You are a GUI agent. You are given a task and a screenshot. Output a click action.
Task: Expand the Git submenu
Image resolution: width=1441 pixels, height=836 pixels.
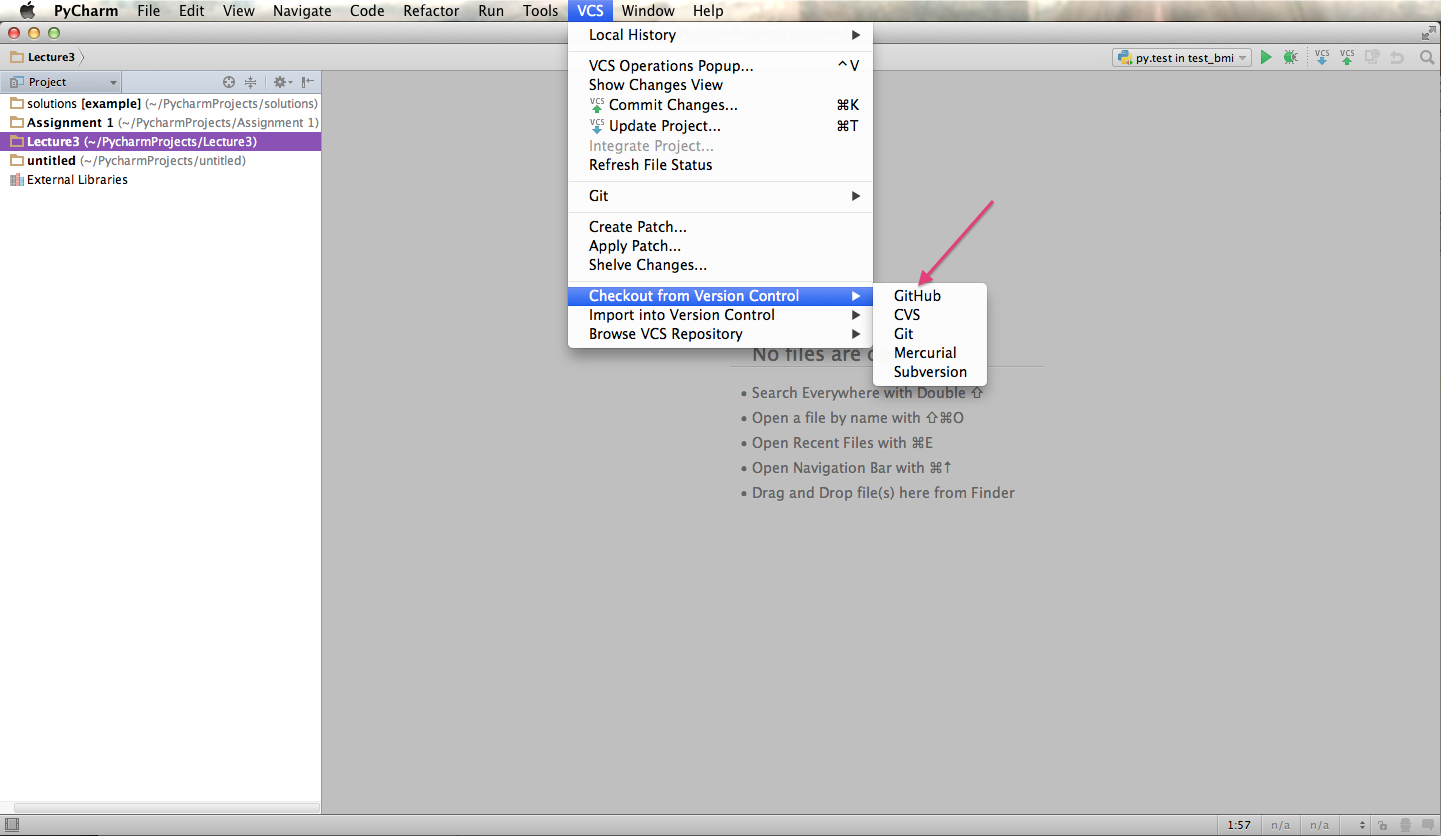[720, 196]
